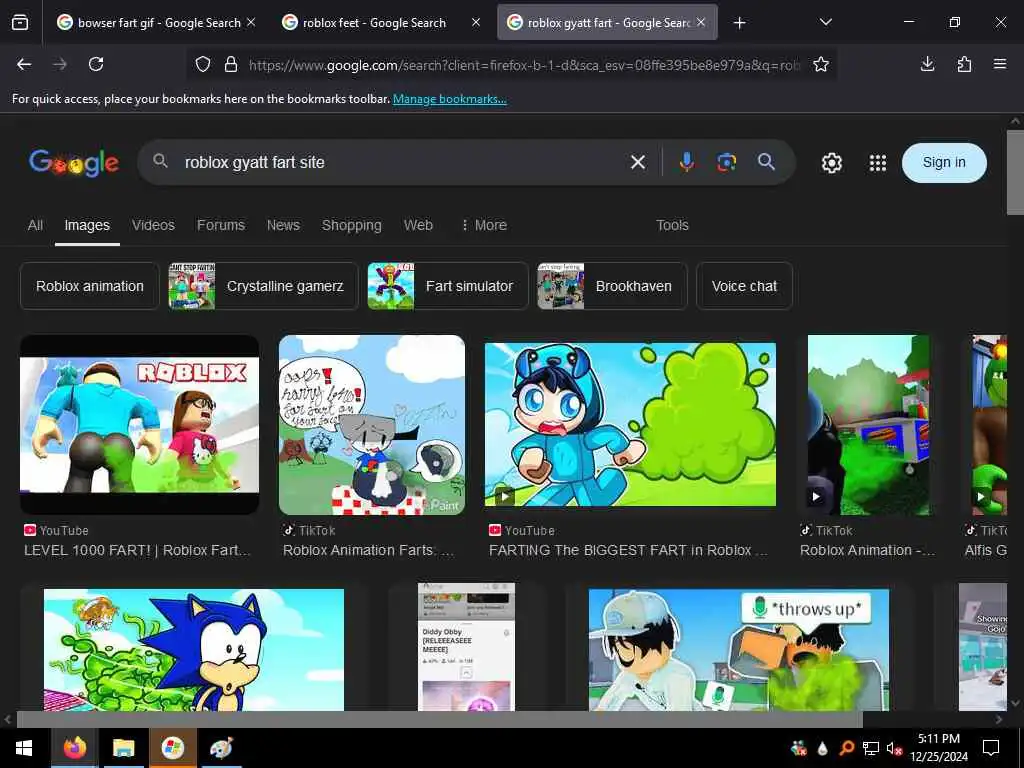Open Firefox View icon in tab bar

coord(20,23)
